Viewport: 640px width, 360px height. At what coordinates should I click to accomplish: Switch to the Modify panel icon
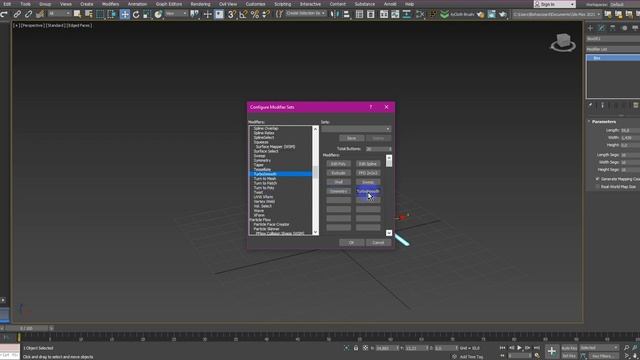point(601,28)
